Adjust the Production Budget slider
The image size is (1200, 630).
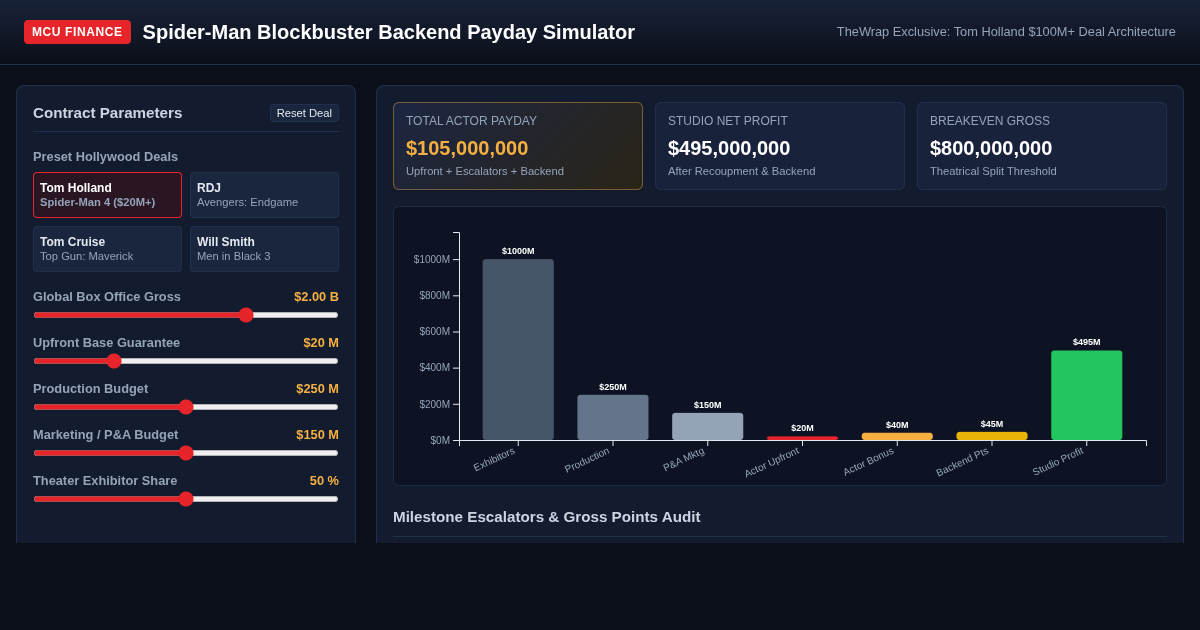click(x=186, y=407)
